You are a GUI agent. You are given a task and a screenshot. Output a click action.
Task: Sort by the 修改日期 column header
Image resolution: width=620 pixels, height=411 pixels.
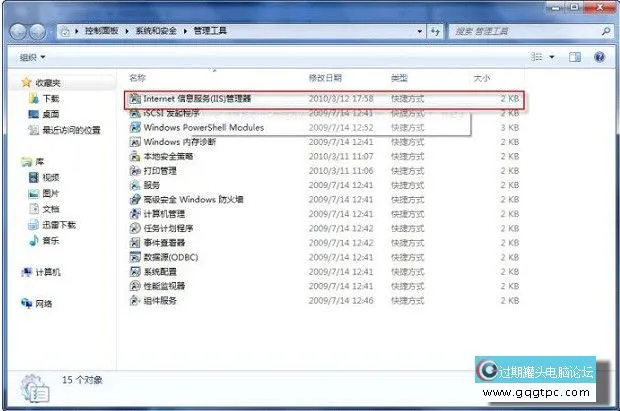[325, 78]
